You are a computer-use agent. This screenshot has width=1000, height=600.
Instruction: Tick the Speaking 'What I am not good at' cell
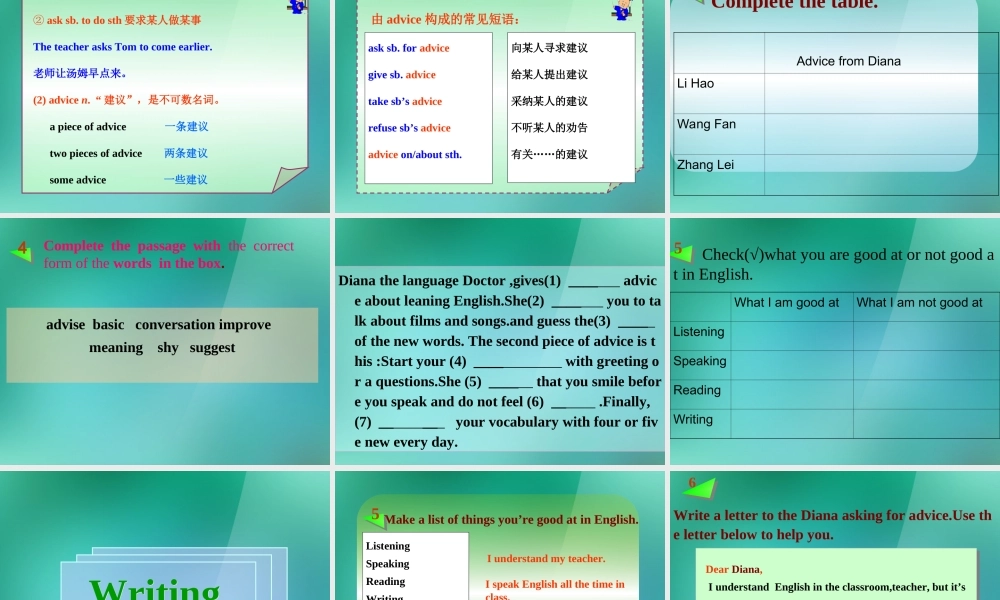pos(926,361)
